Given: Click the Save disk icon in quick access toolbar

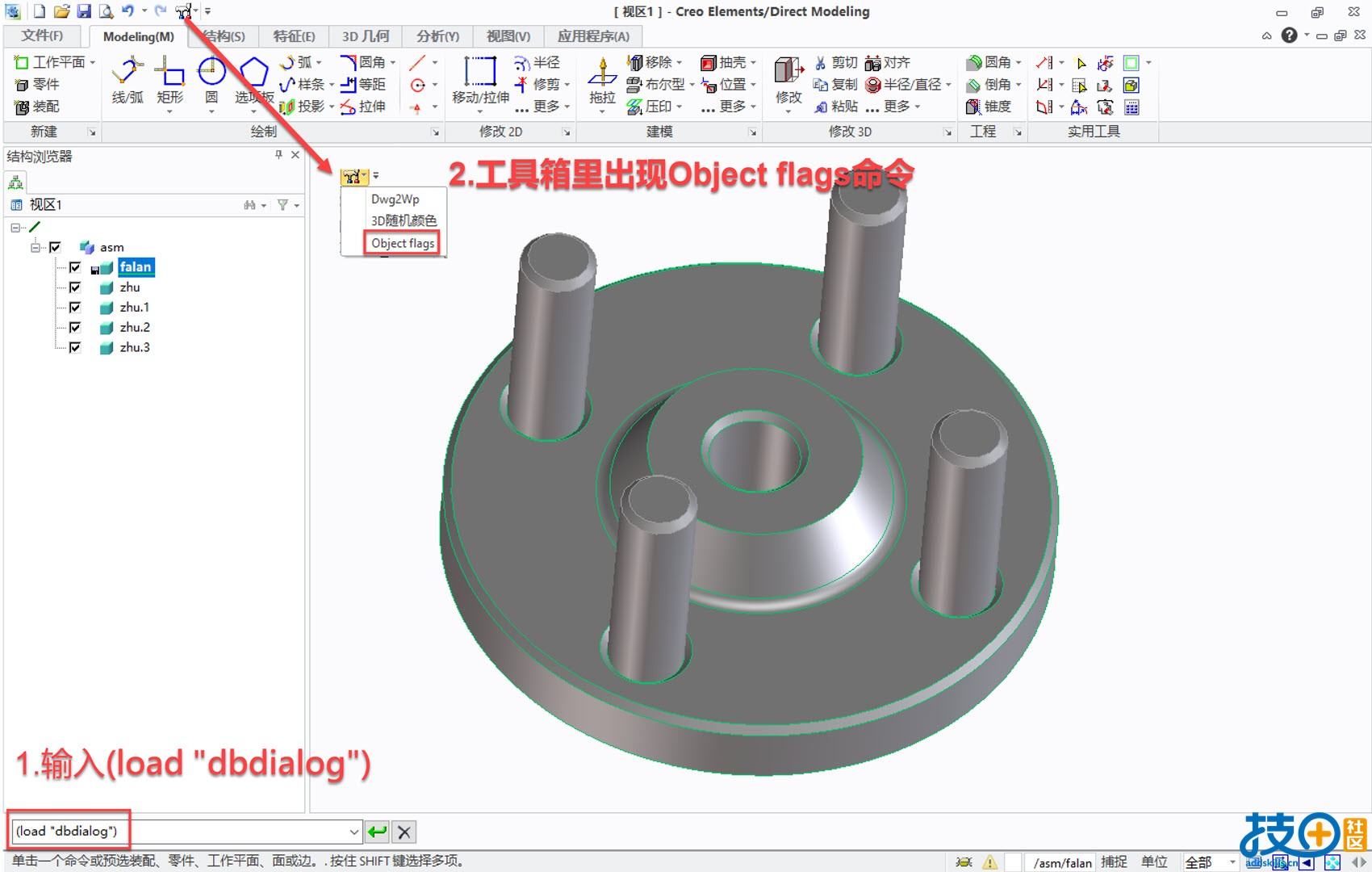Looking at the screenshot, I should [84, 11].
